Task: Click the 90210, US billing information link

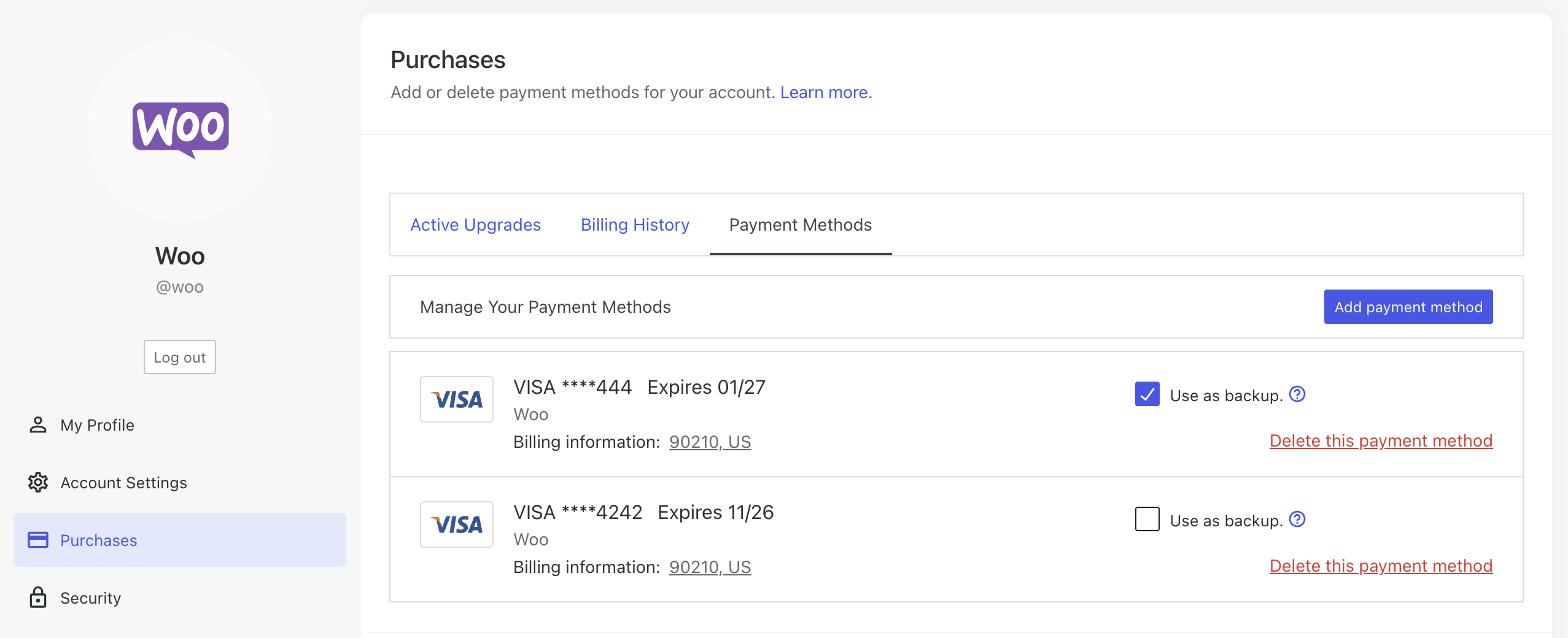Action: tap(709, 442)
